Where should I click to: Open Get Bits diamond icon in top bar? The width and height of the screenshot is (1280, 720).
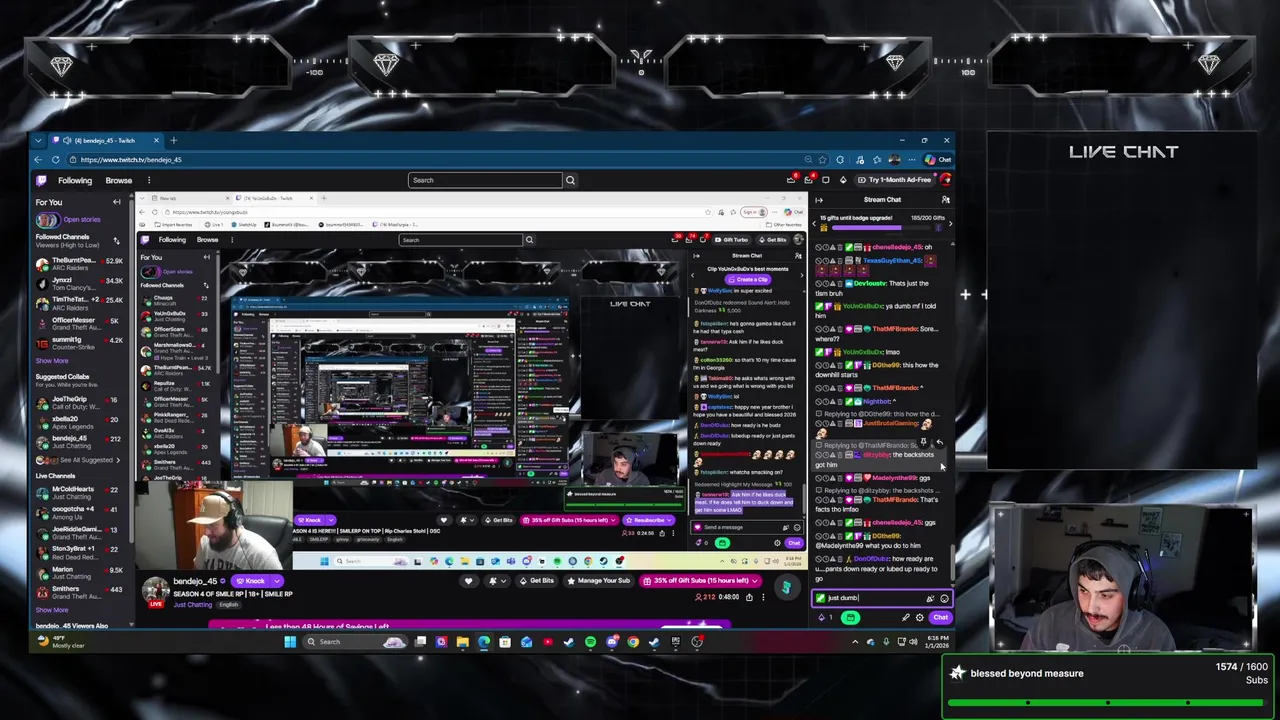[843, 180]
